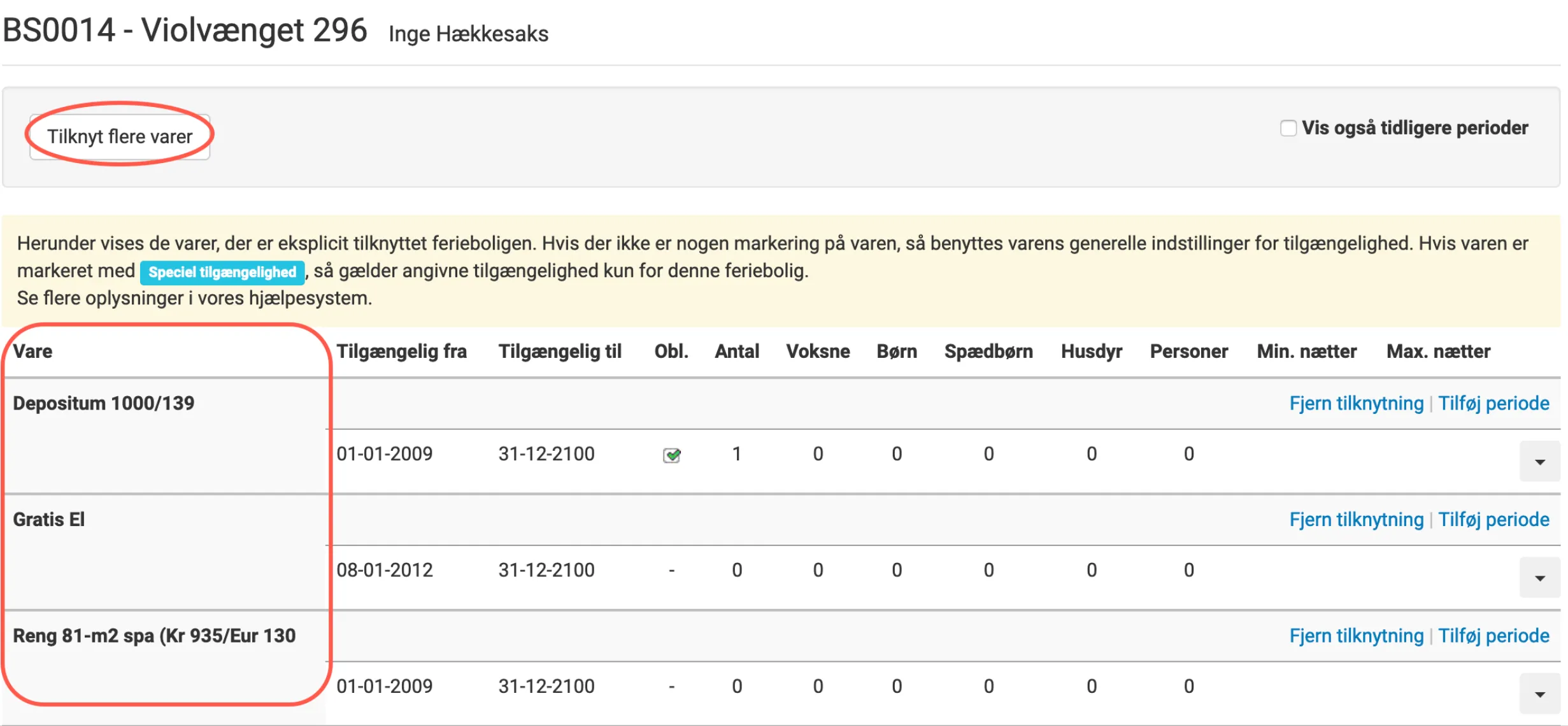Open dropdown arrow on Depositum period row

pyautogui.click(x=1539, y=462)
